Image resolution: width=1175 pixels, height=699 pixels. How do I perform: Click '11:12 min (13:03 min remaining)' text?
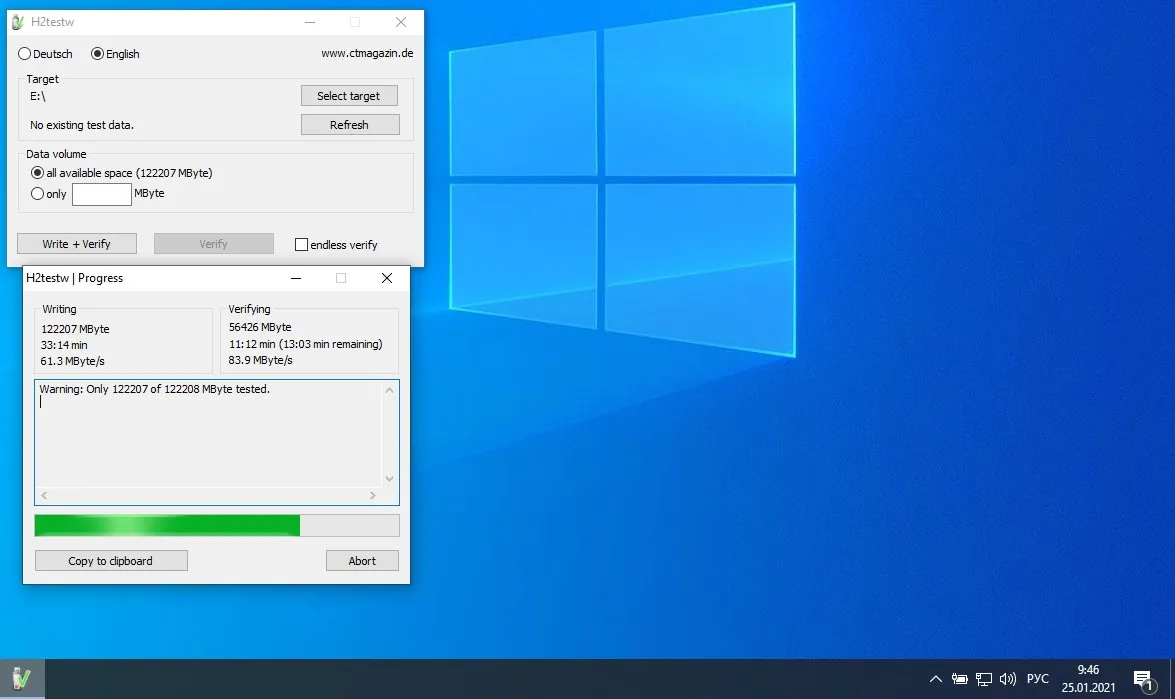coord(306,344)
